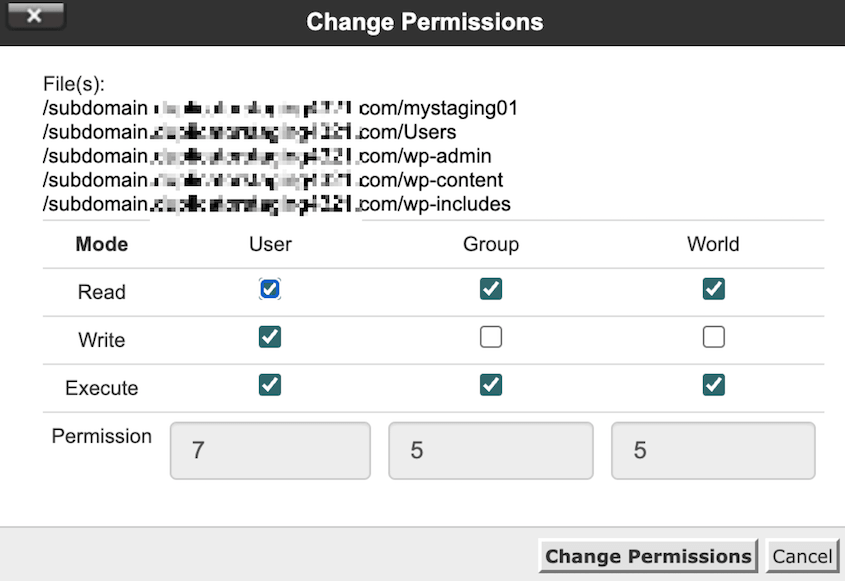The width and height of the screenshot is (845, 581).
Task: Uncheck the User Write checkbox
Action: [269, 337]
